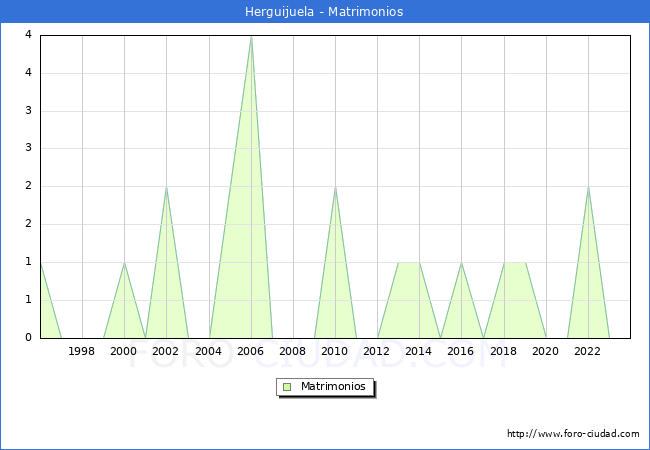Viewport: 650px width, 450px height.
Task: Select the 2006 peak data point
Action: pos(251,36)
